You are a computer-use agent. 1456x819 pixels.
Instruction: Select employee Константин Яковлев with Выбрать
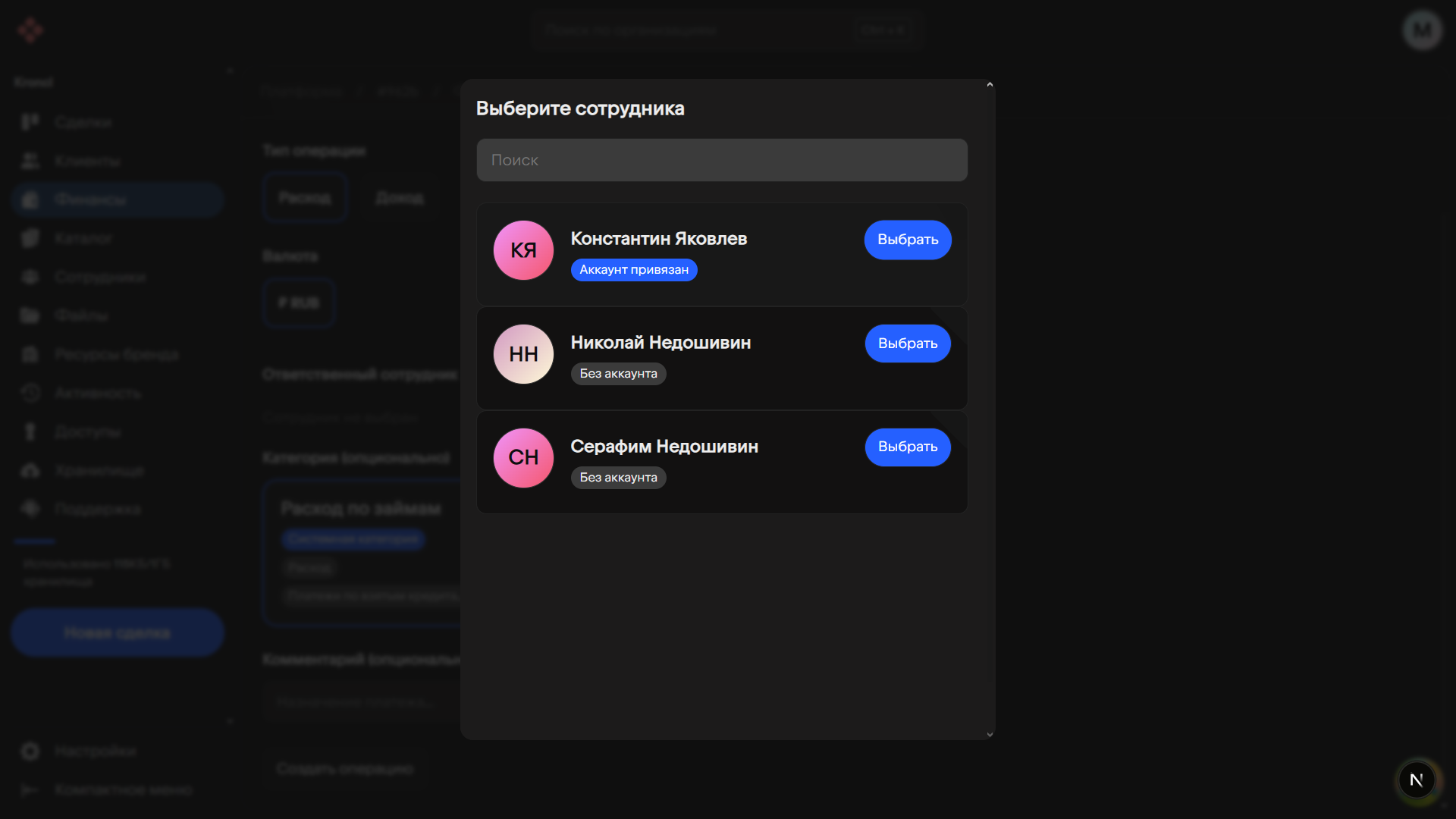click(907, 240)
